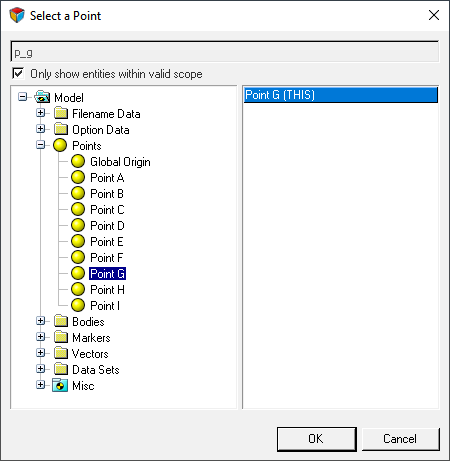Collapse the Model tree root
450x461 pixels.
tap(23, 97)
